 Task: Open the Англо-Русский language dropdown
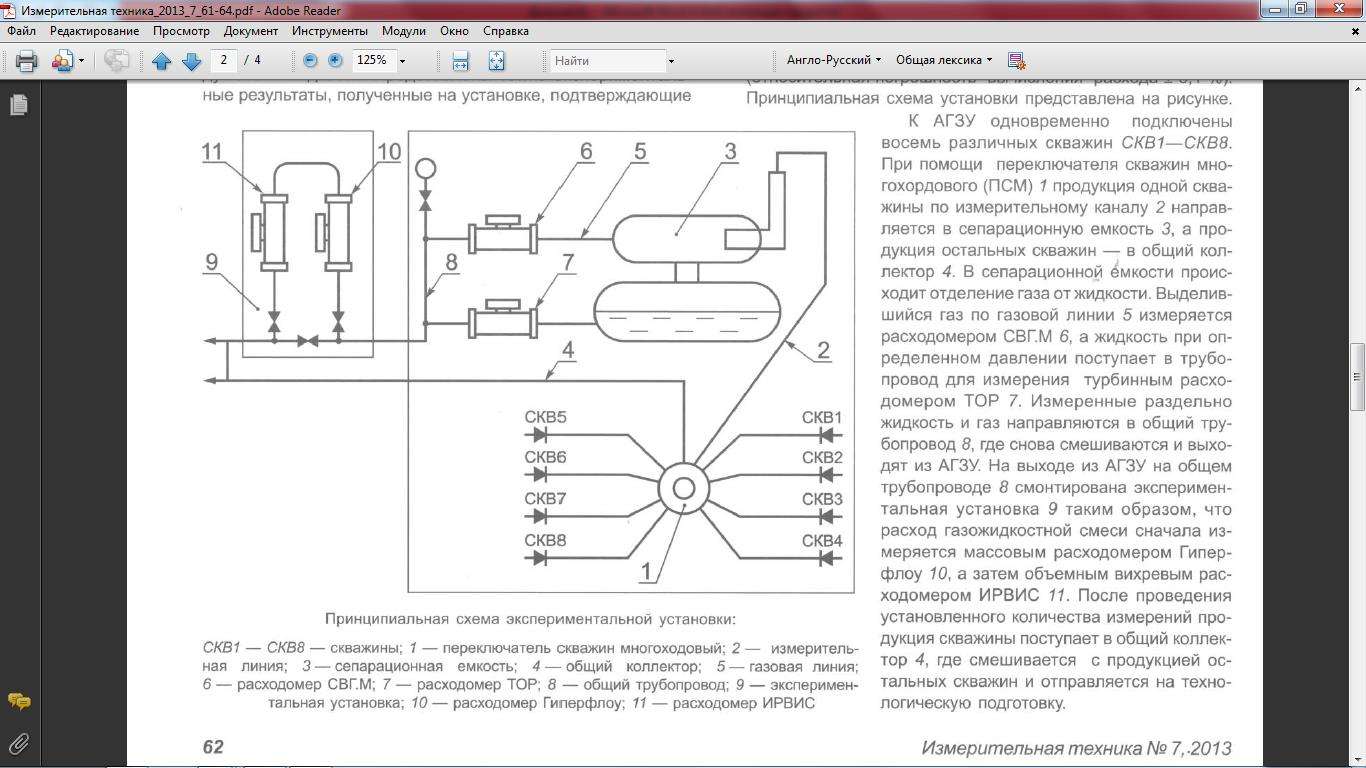[x=833, y=60]
